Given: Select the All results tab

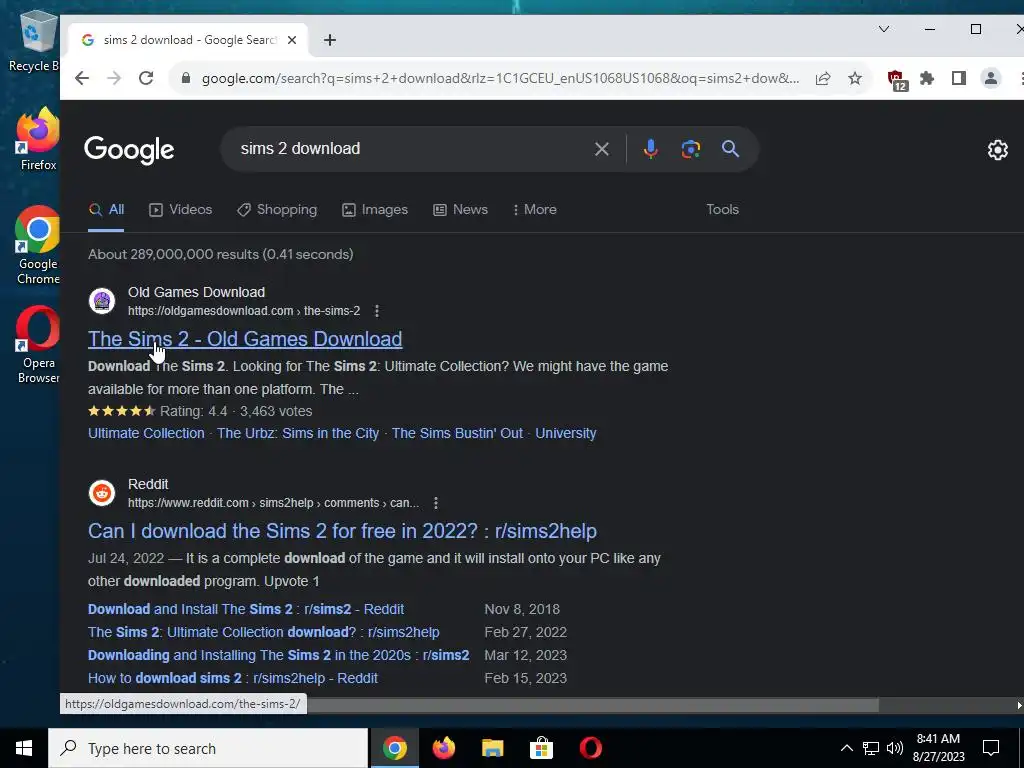Looking at the screenshot, I should [x=106, y=210].
